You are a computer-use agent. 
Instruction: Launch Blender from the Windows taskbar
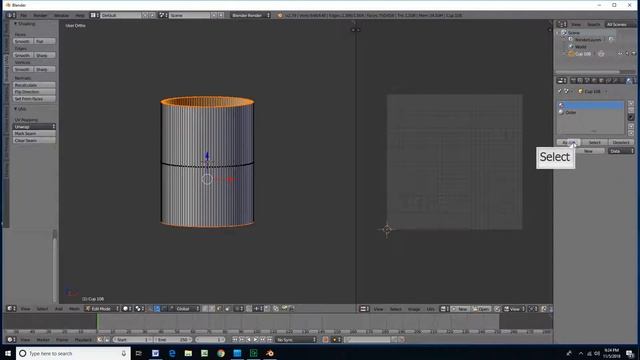point(270,353)
